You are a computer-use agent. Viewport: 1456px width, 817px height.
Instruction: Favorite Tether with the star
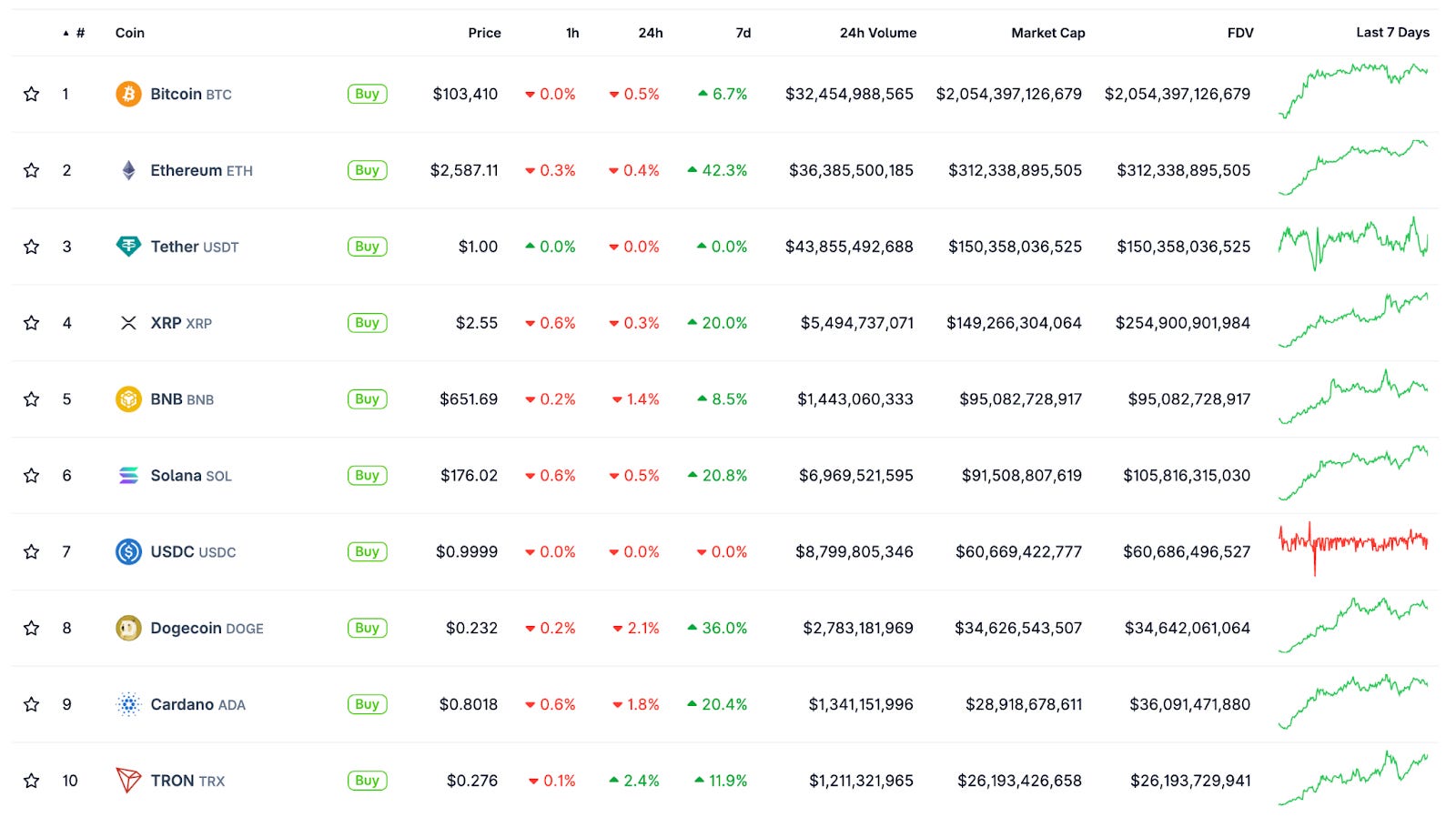pos(32,247)
